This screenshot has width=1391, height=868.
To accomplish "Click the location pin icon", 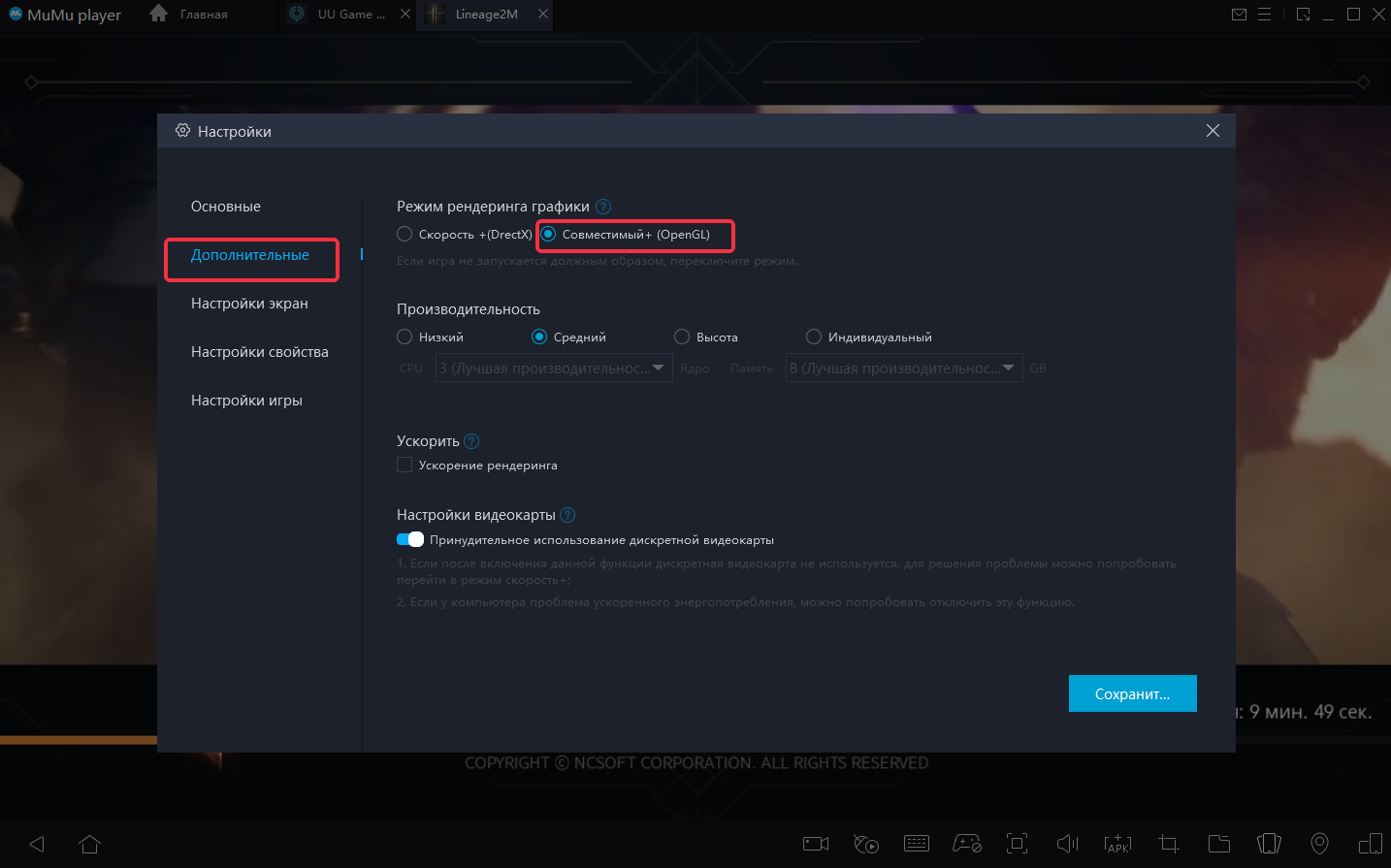I will pyautogui.click(x=1319, y=844).
